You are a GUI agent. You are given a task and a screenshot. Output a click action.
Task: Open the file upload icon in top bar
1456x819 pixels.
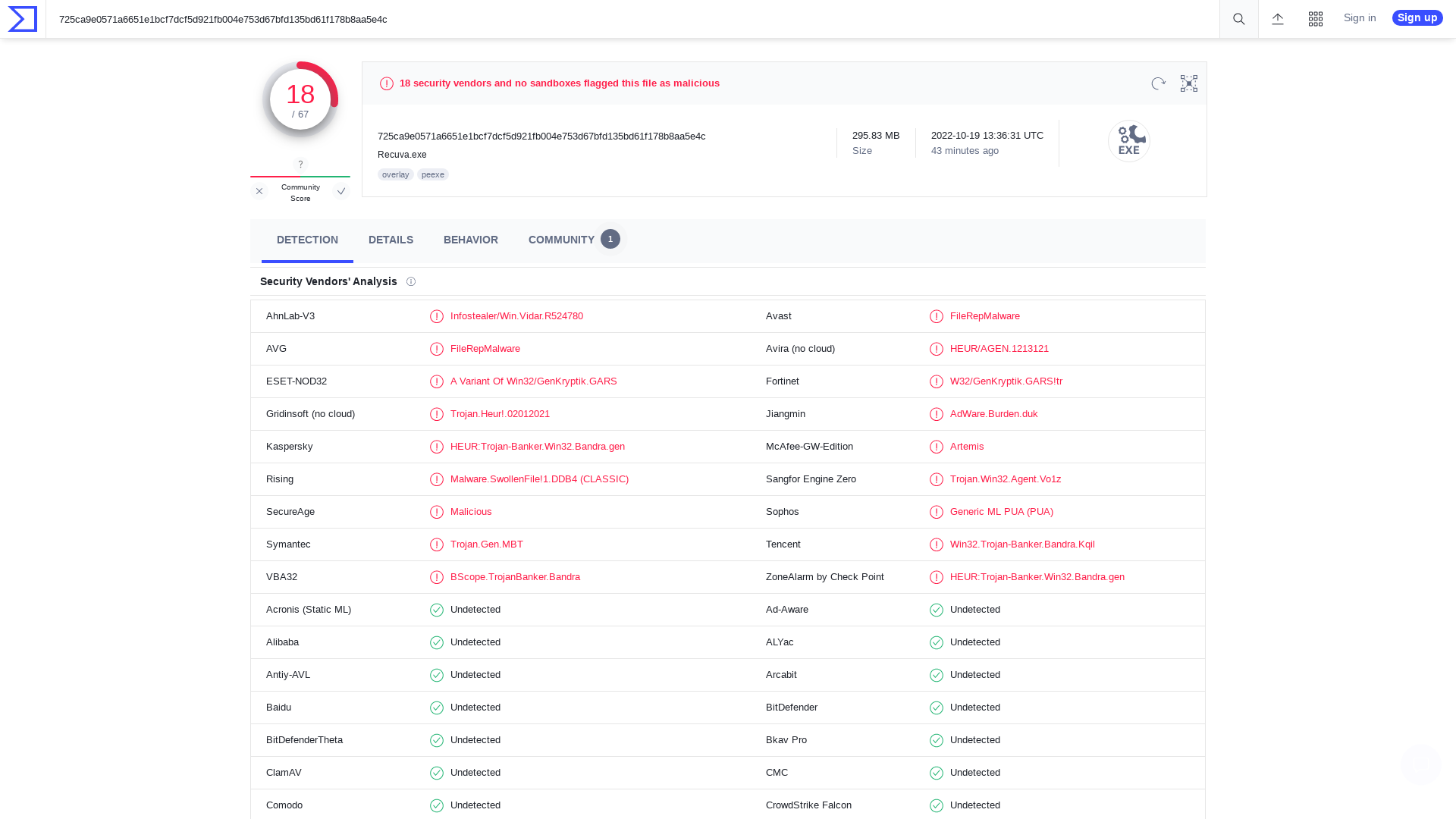(1277, 19)
